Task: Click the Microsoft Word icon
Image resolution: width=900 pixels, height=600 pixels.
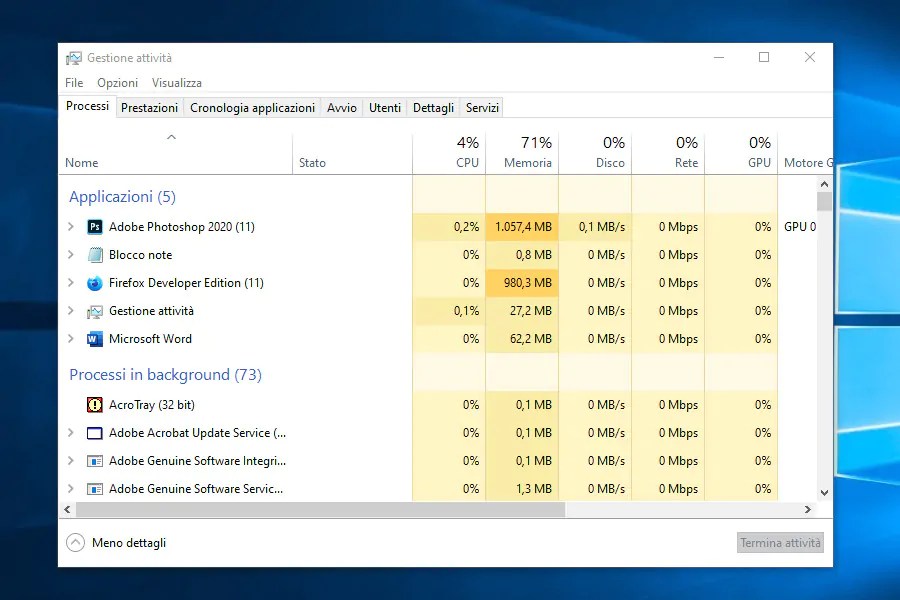Action: [x=95, y=339]
